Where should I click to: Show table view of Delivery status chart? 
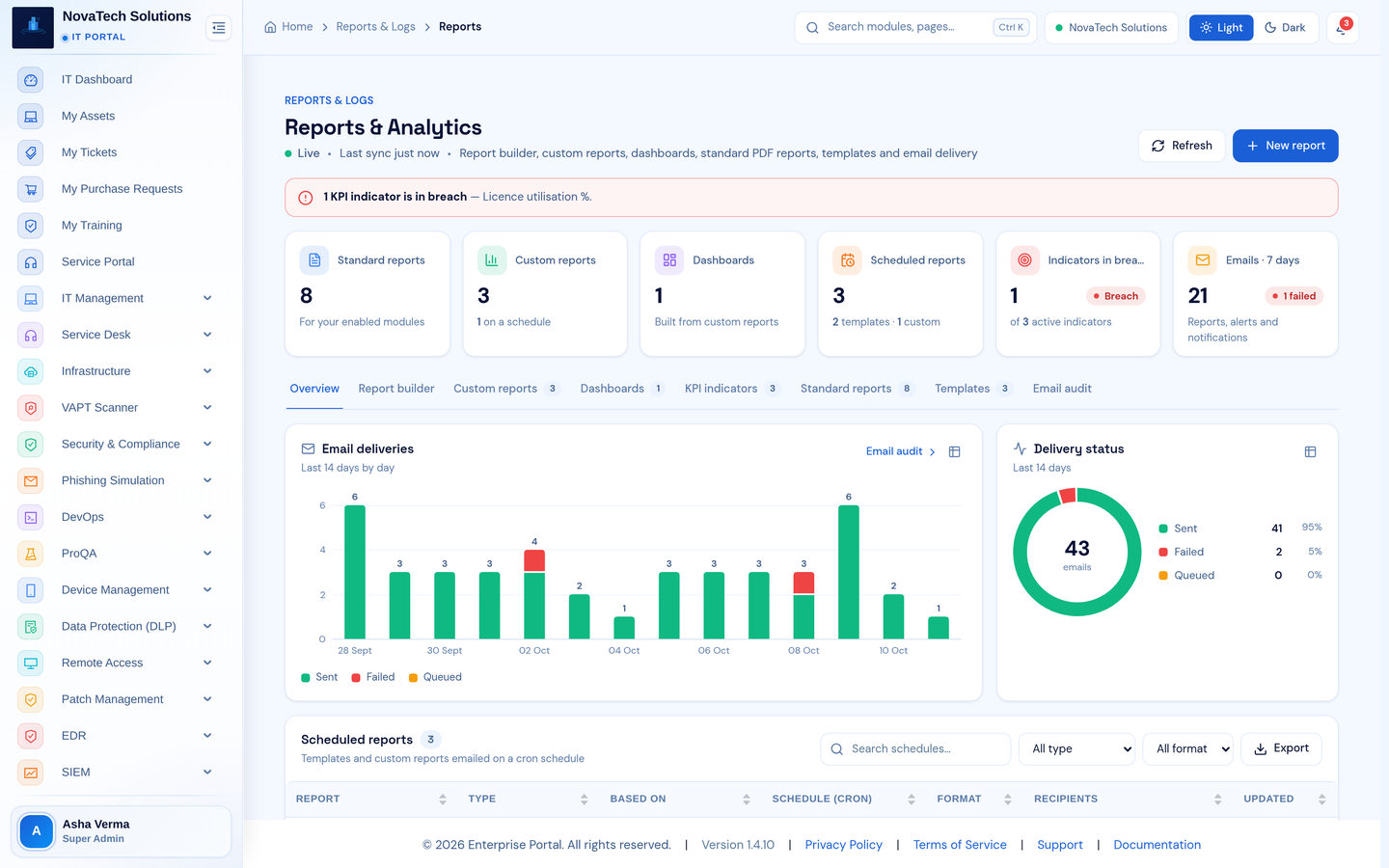1310,451
